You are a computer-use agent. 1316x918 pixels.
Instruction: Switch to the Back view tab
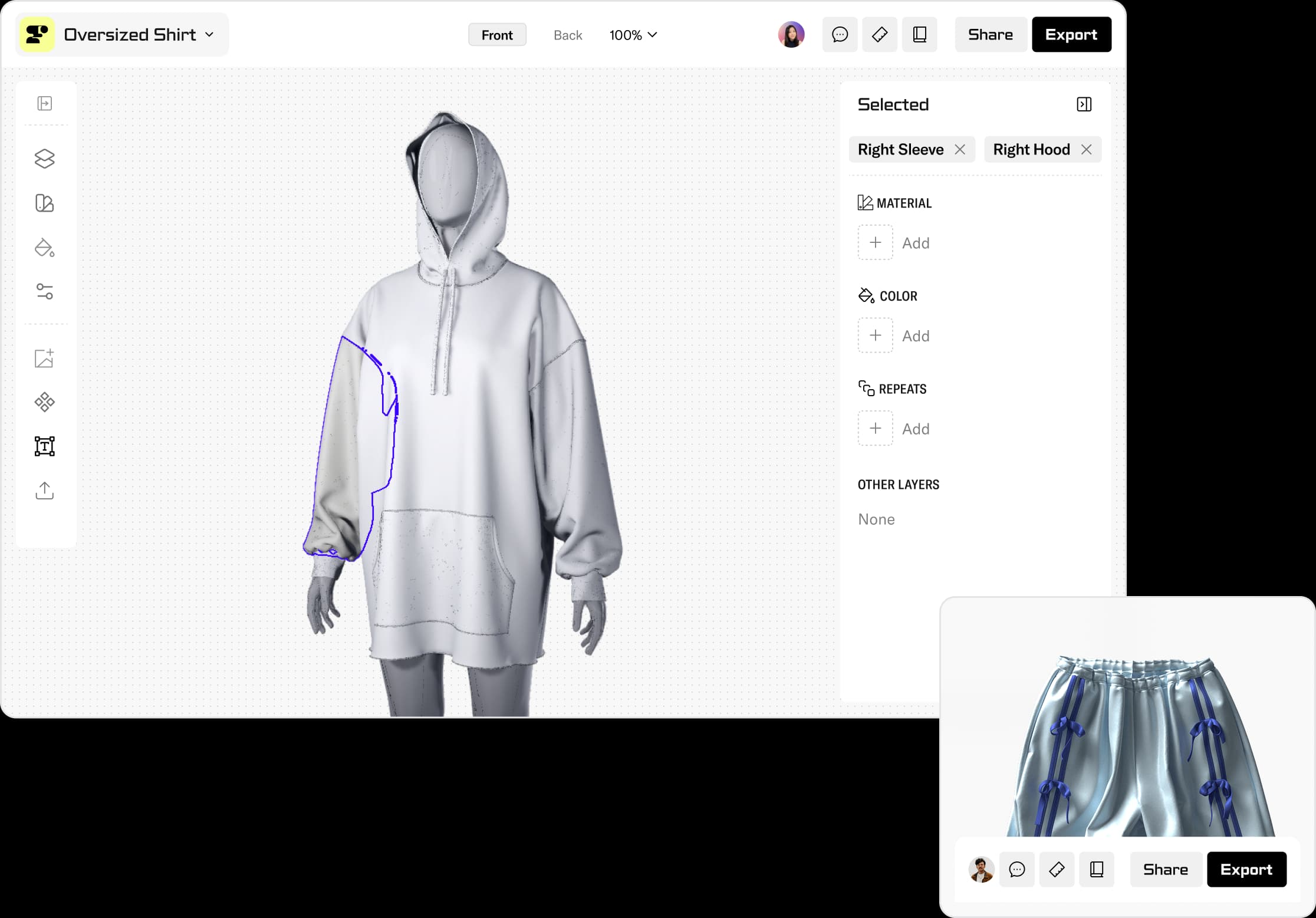(x=567, y=35)
